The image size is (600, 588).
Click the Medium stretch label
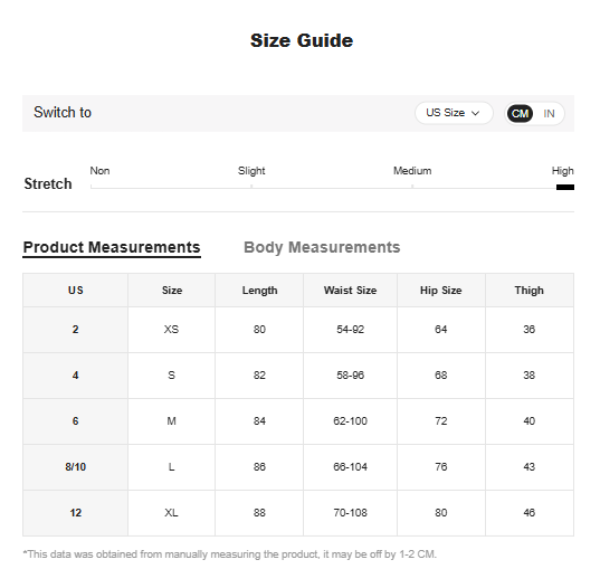412,171
